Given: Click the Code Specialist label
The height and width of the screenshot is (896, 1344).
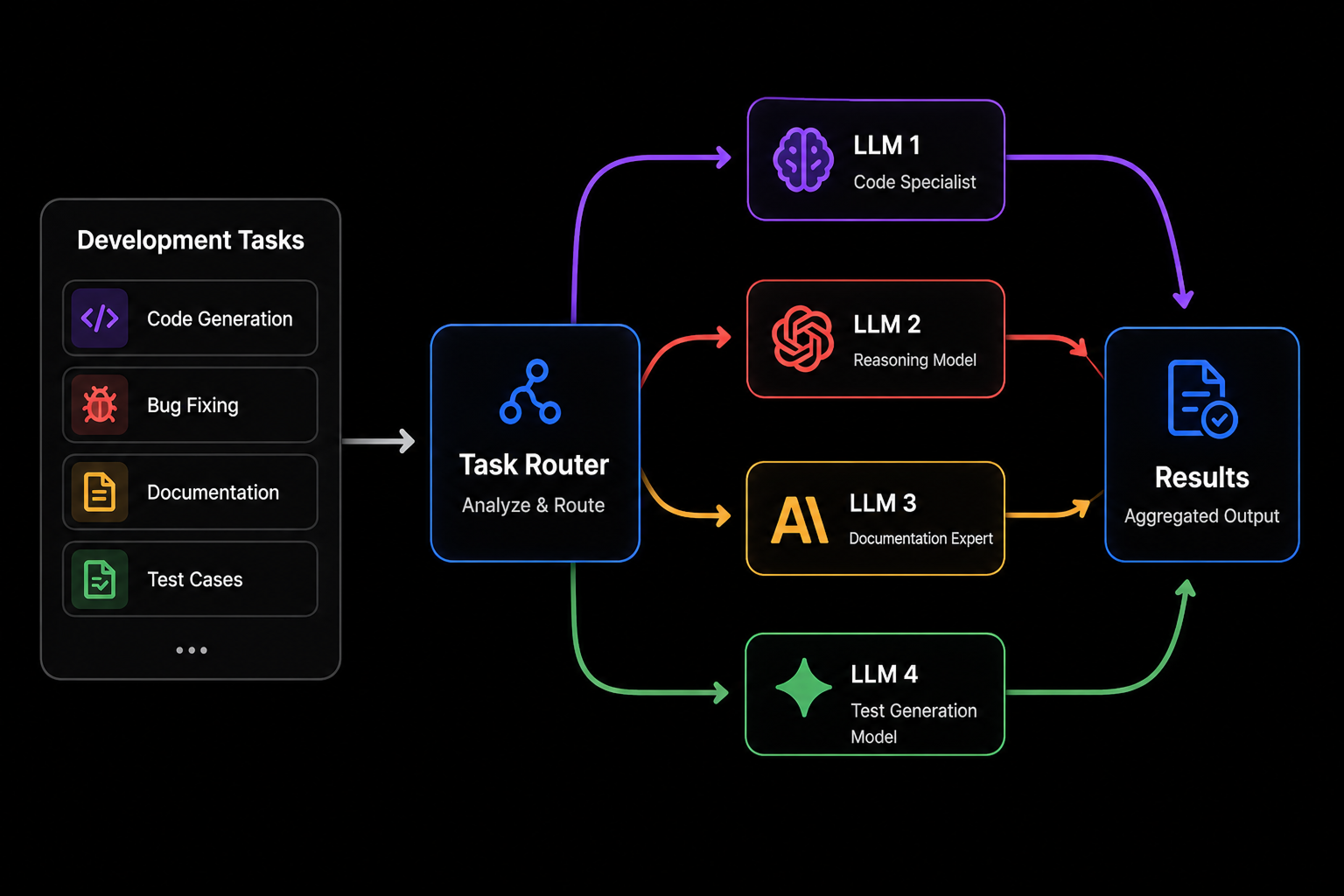Looking at the screenshot, I should point(914,182).
